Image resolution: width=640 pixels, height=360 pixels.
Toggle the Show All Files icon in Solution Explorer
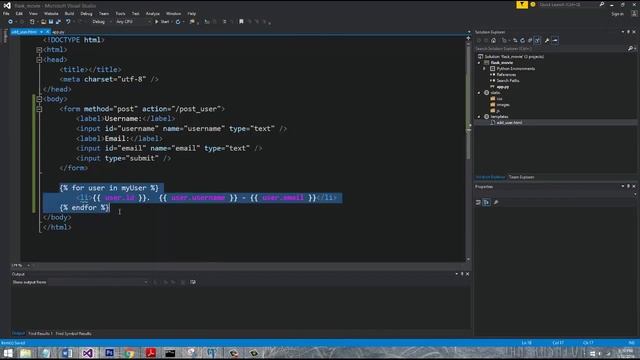tap(538, 40)
